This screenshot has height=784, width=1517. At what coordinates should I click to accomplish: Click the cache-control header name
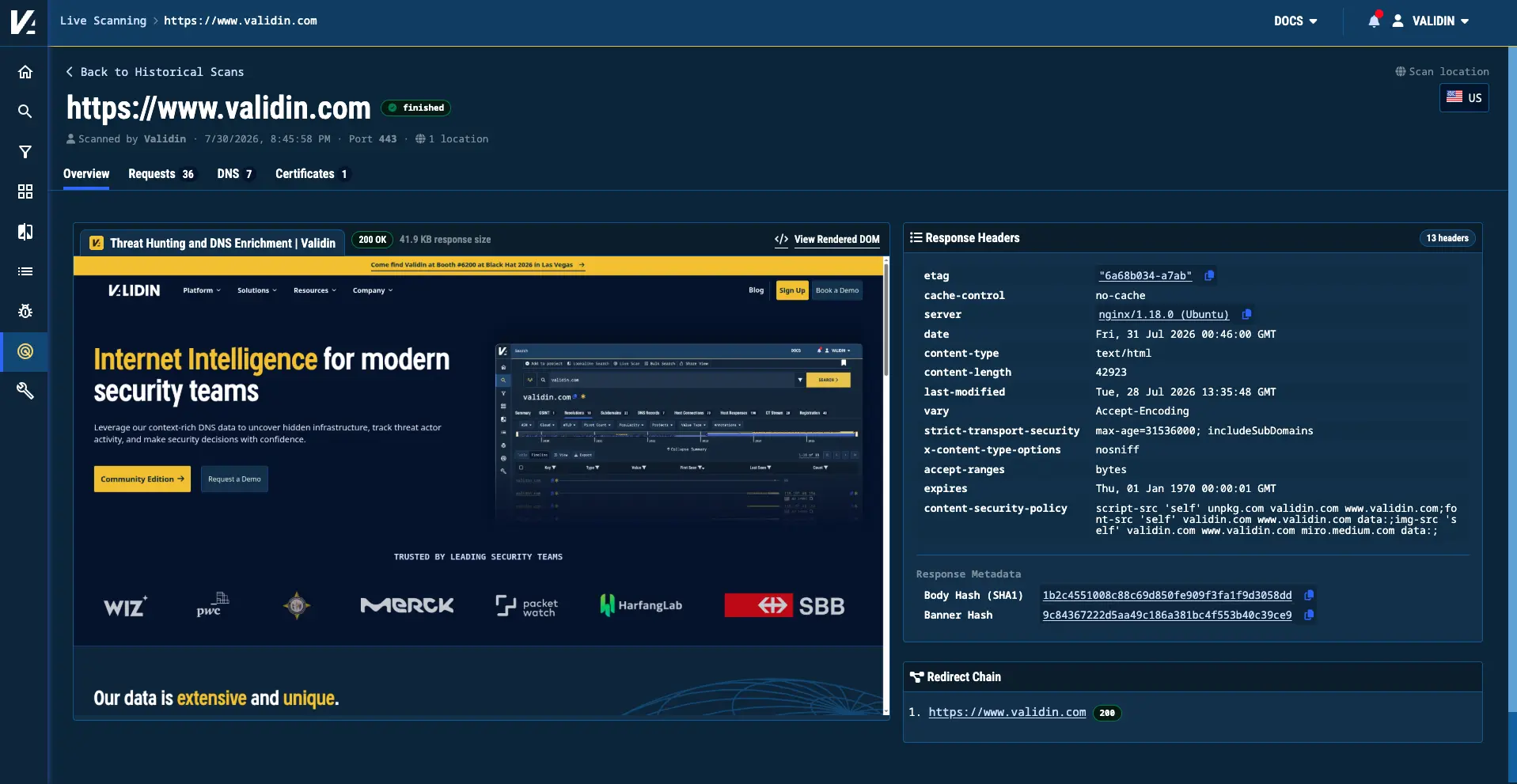pyautogui.click(x=964, y=295)
